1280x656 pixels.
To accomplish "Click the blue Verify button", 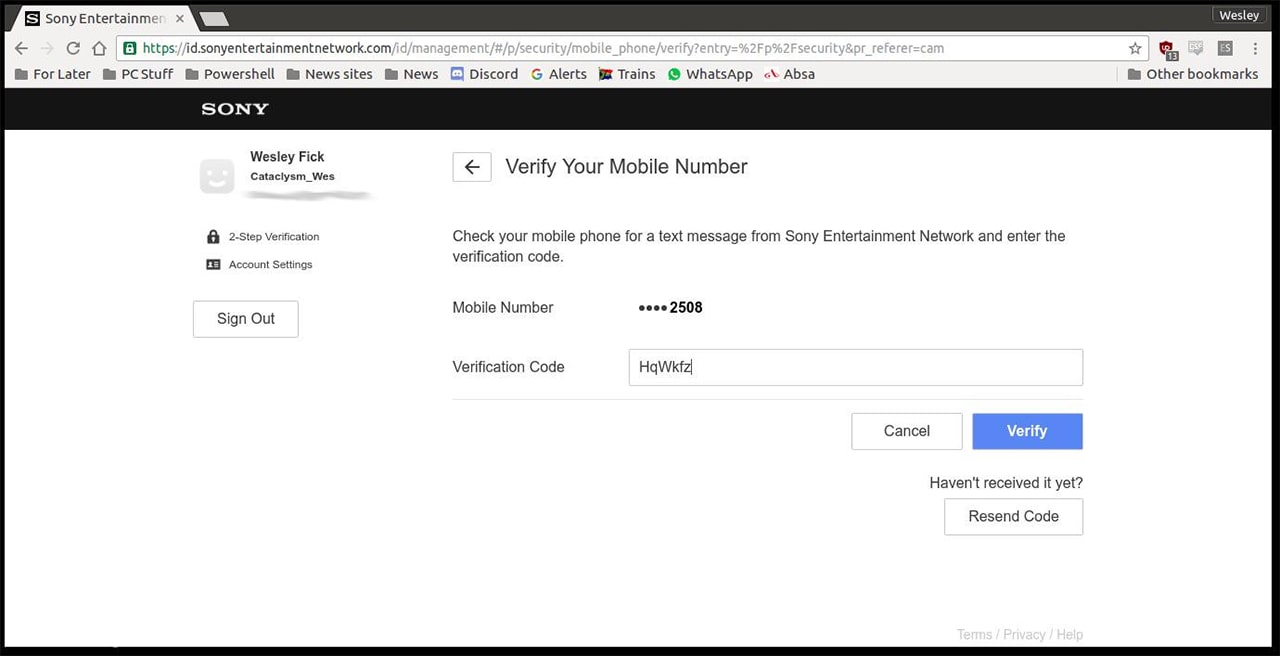I will 1027,431.
